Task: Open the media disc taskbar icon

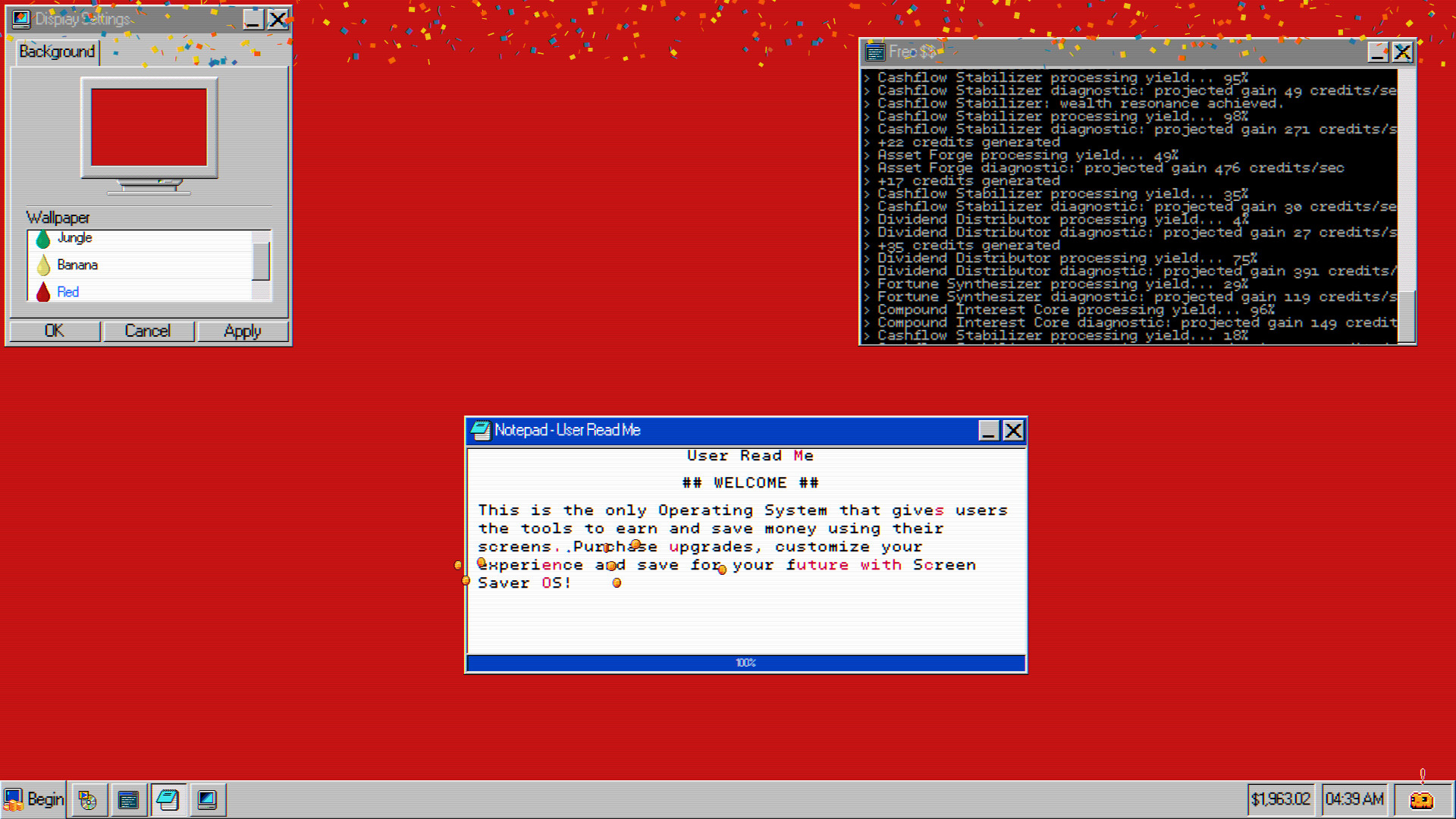Action: pyautogui.click(x=88, y=799)
